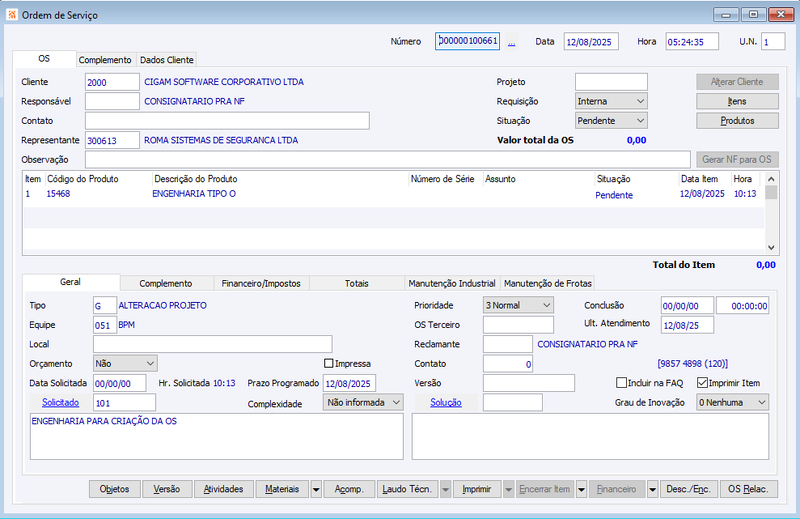Open the arrow menu beside Laudo Técn.
The image size is (800, 519).
click(445, 489)
